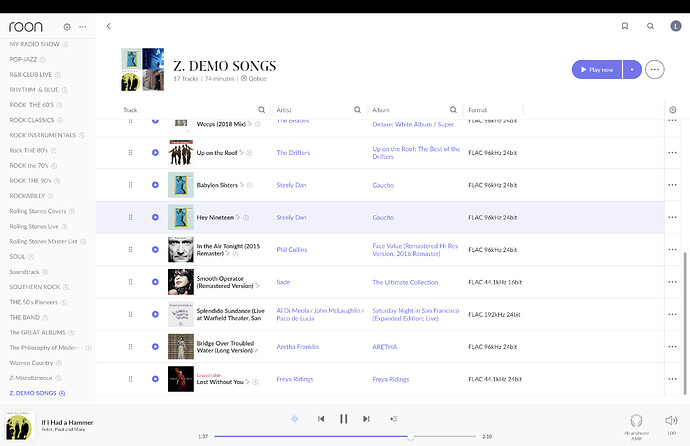Open the search icon in top bar
Screen dimensions: 690x446
tap(650, 26)
